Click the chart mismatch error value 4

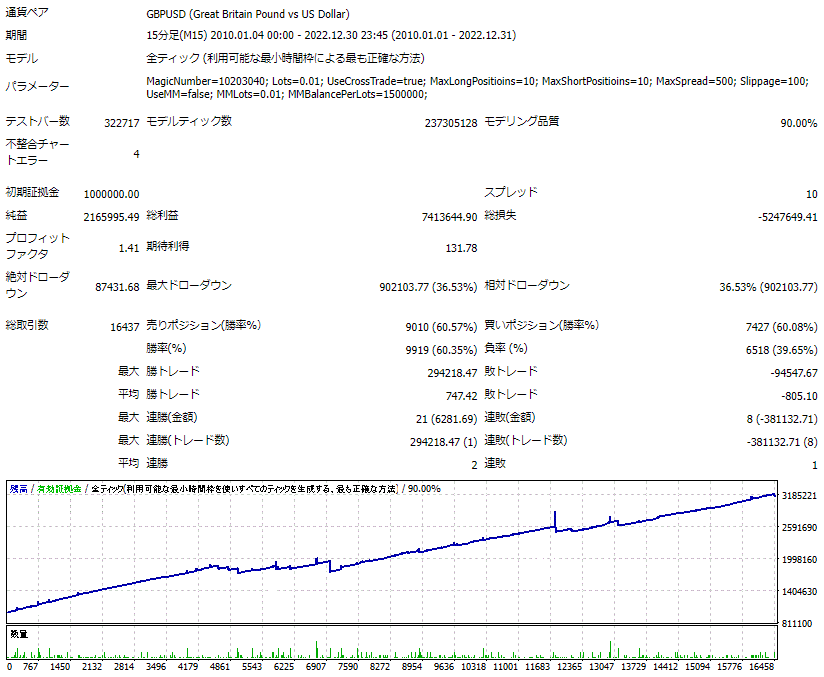(x=137, y=154)
